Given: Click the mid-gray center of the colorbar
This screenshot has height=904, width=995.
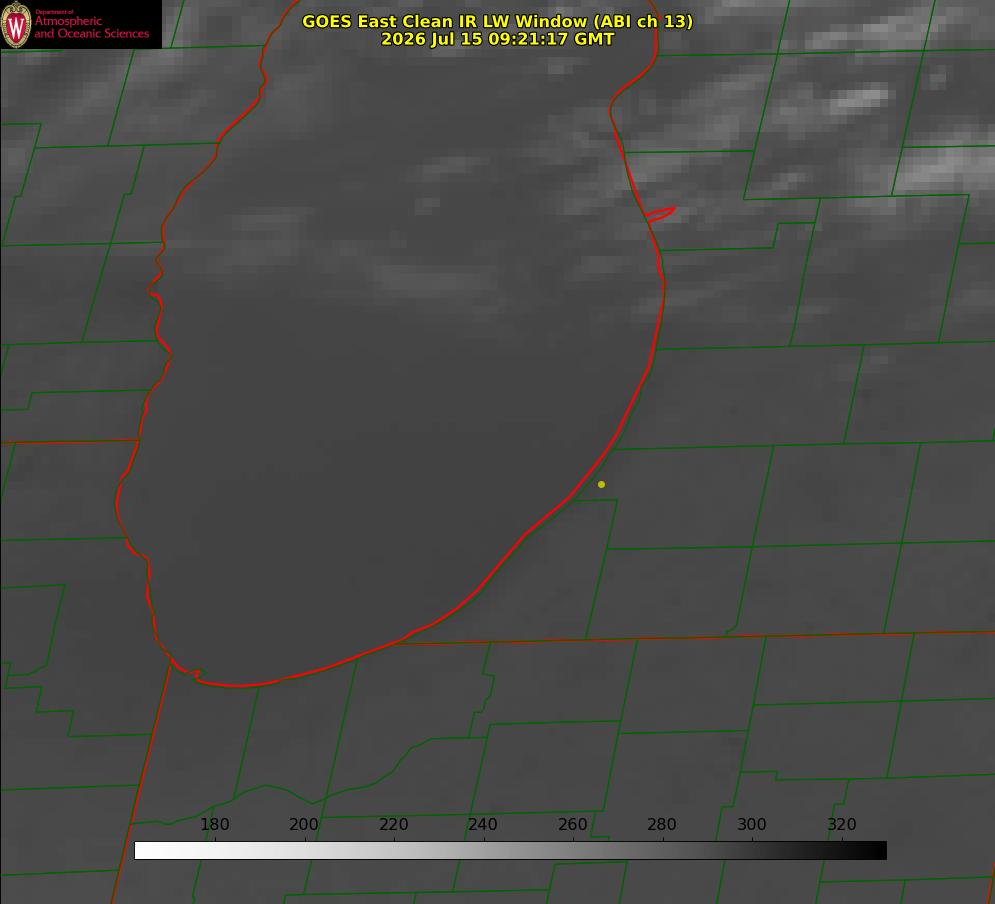Looking at the screenshot, I should tap(510, 851).
